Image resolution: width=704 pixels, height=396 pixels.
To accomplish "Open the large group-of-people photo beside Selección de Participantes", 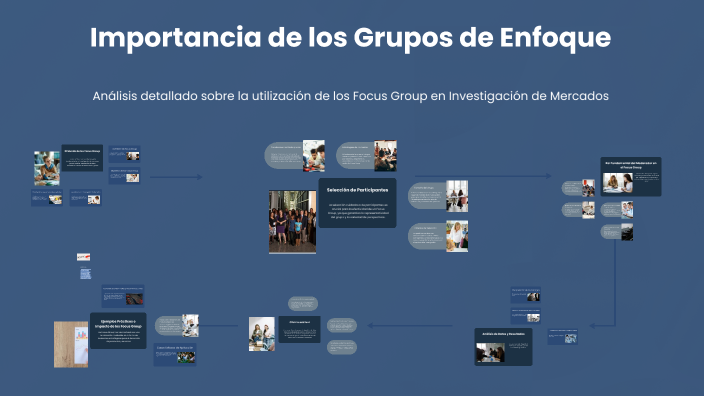I will (292, 222).
